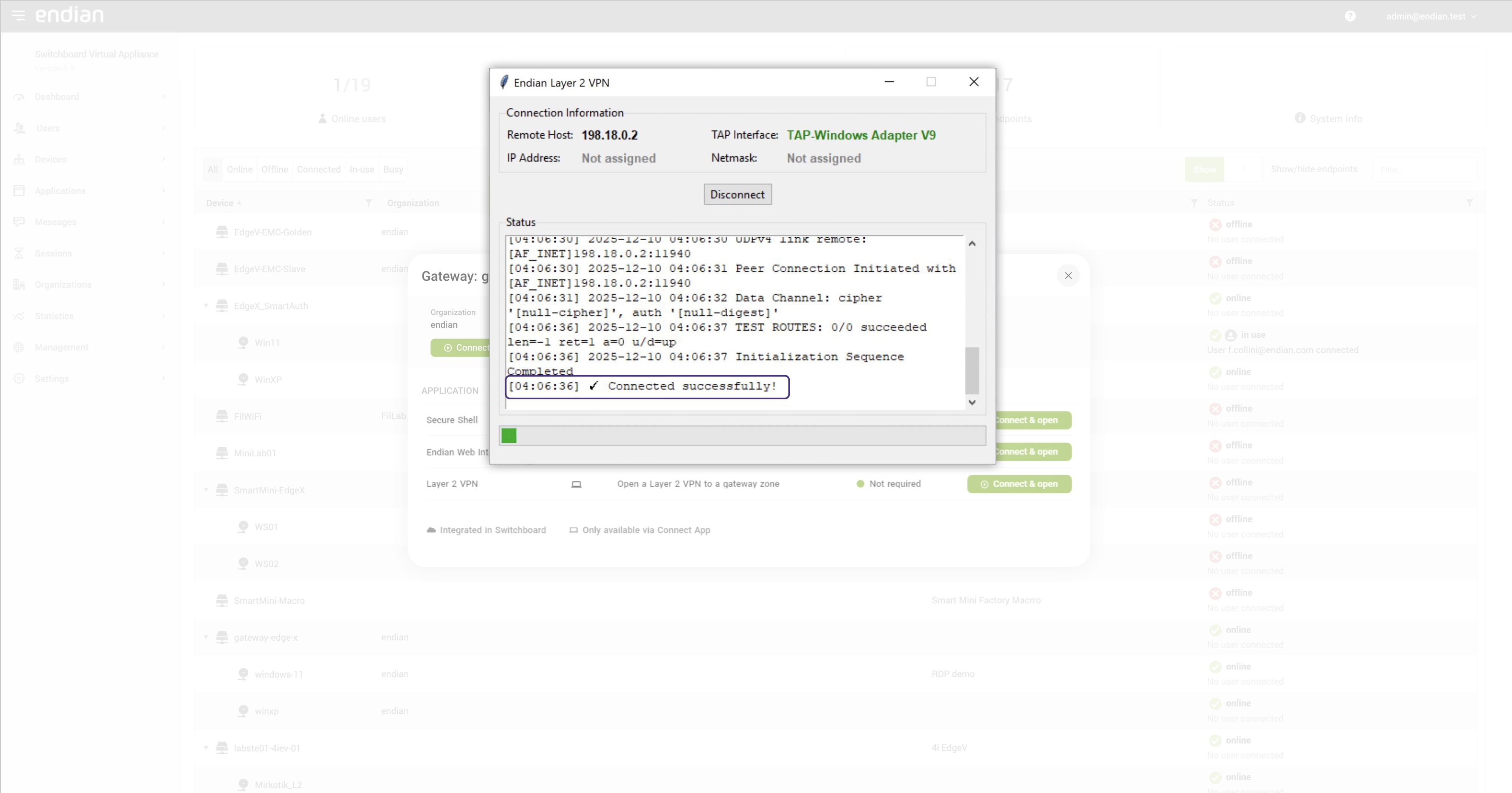The image size is (1512, 793).
Task: Click the WinXP endpoint icon
Action: tap(243, 379)
